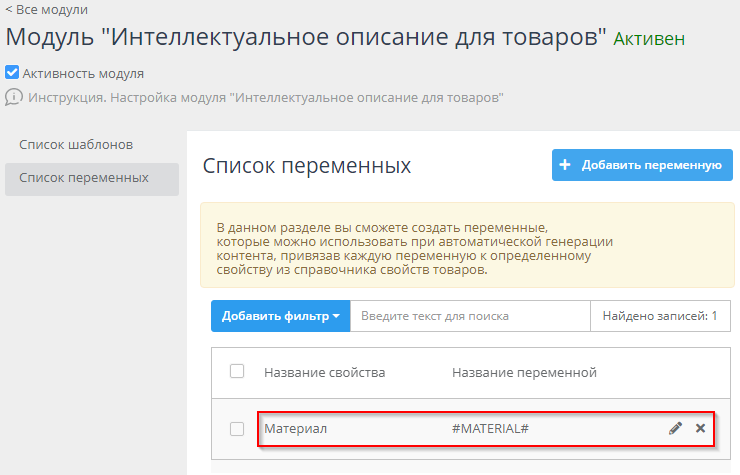Click the plus icon on Добавить переменную
Viewport: 740px width, 475px height.
point(565,165)
